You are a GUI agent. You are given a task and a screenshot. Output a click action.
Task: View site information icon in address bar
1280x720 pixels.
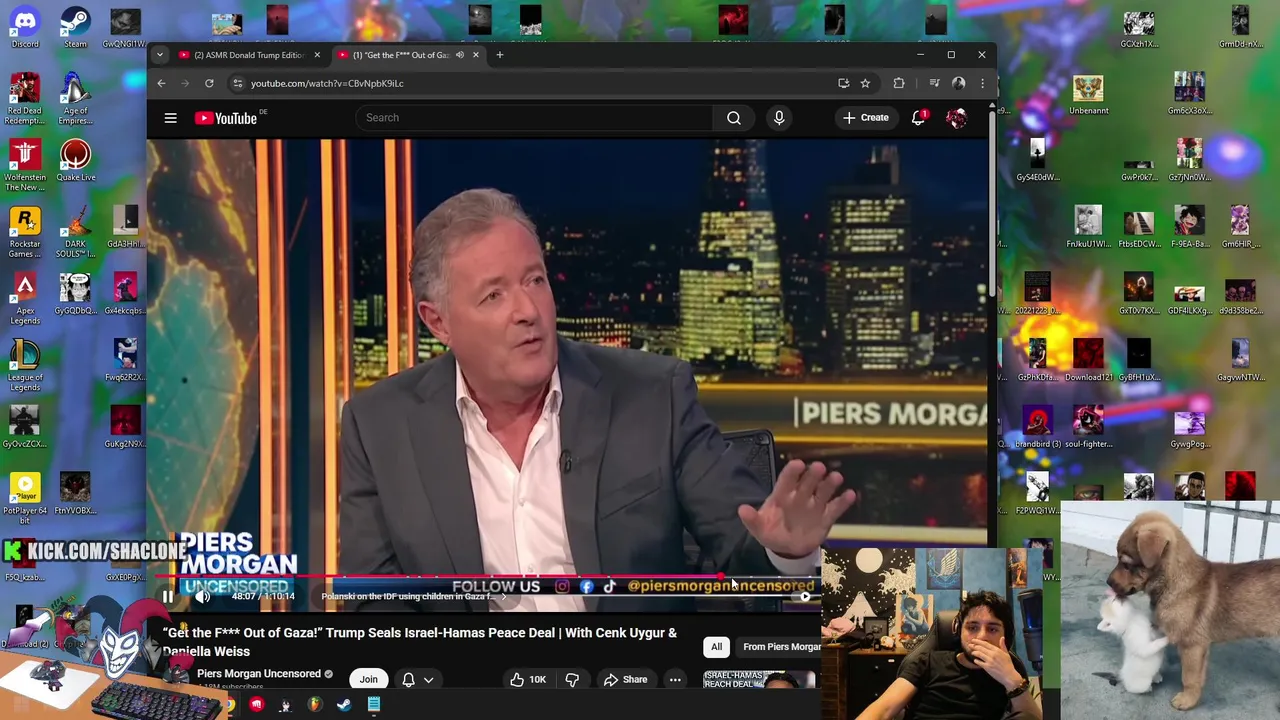pyautogui.click(x=237, y=83)
